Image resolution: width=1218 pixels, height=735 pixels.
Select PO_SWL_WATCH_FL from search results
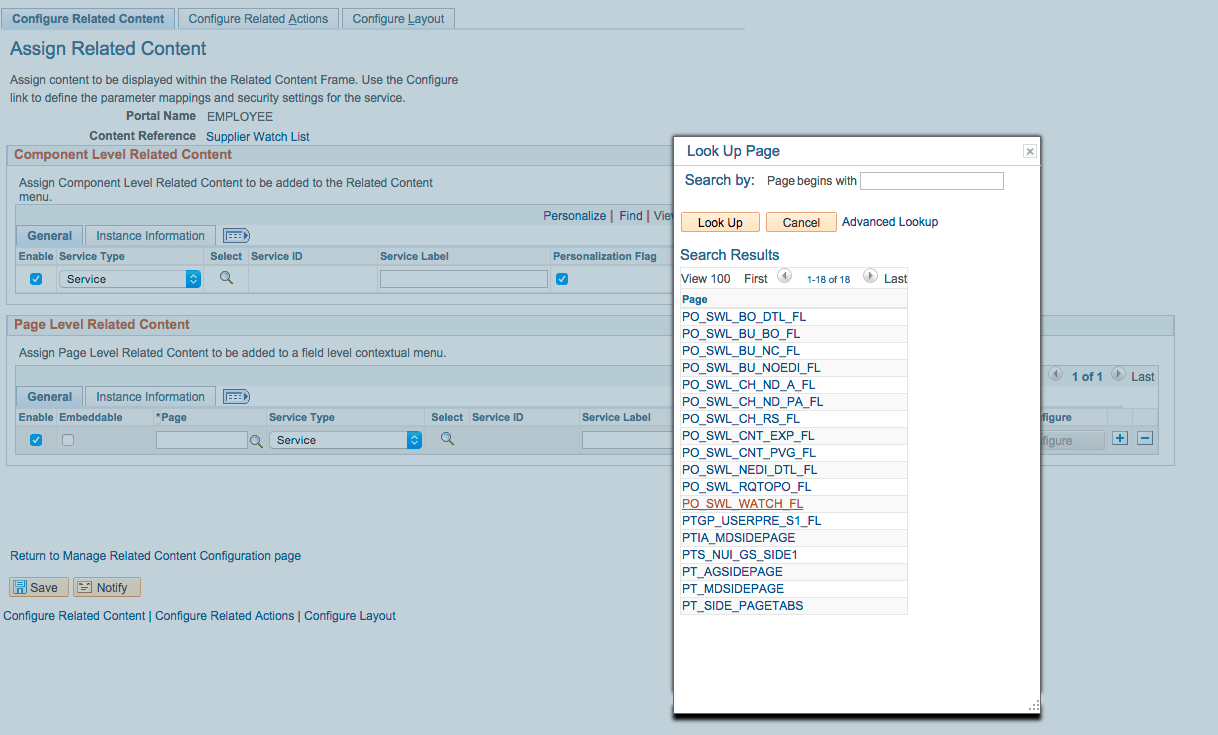(743, 504)
